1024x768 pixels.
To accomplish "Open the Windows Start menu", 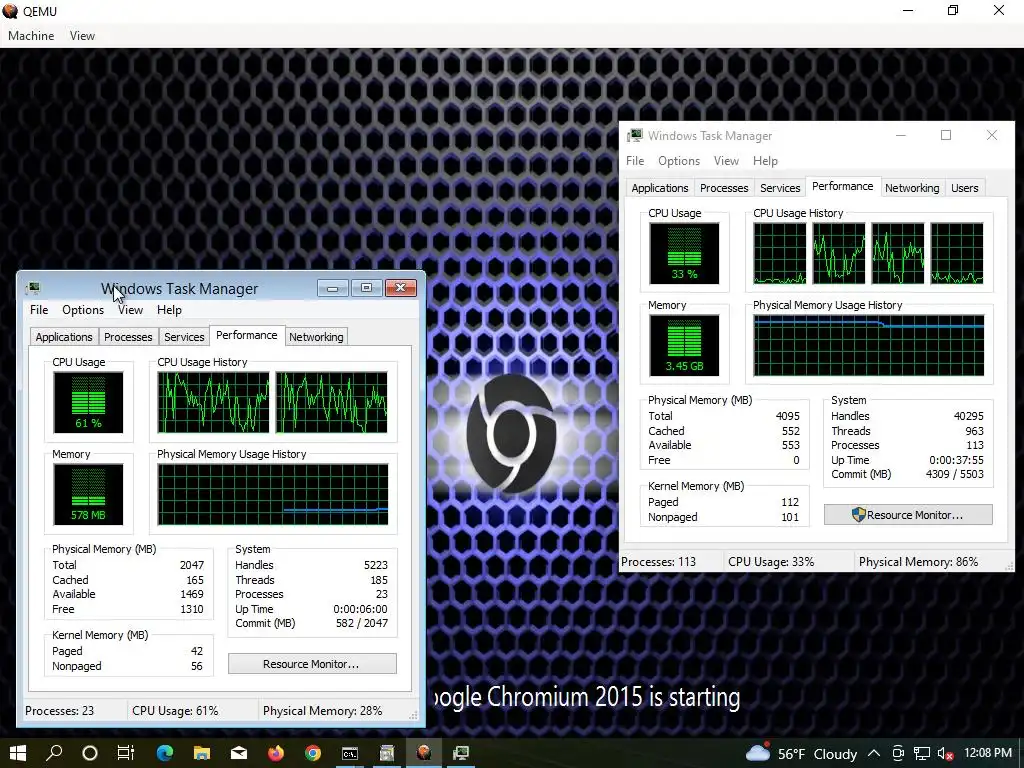I will [18, 753].
